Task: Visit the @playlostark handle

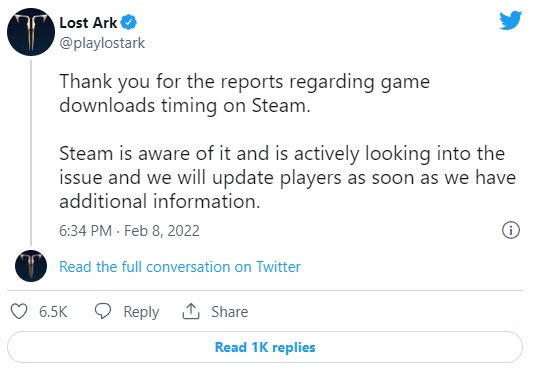Action: (x=102, y=43)
